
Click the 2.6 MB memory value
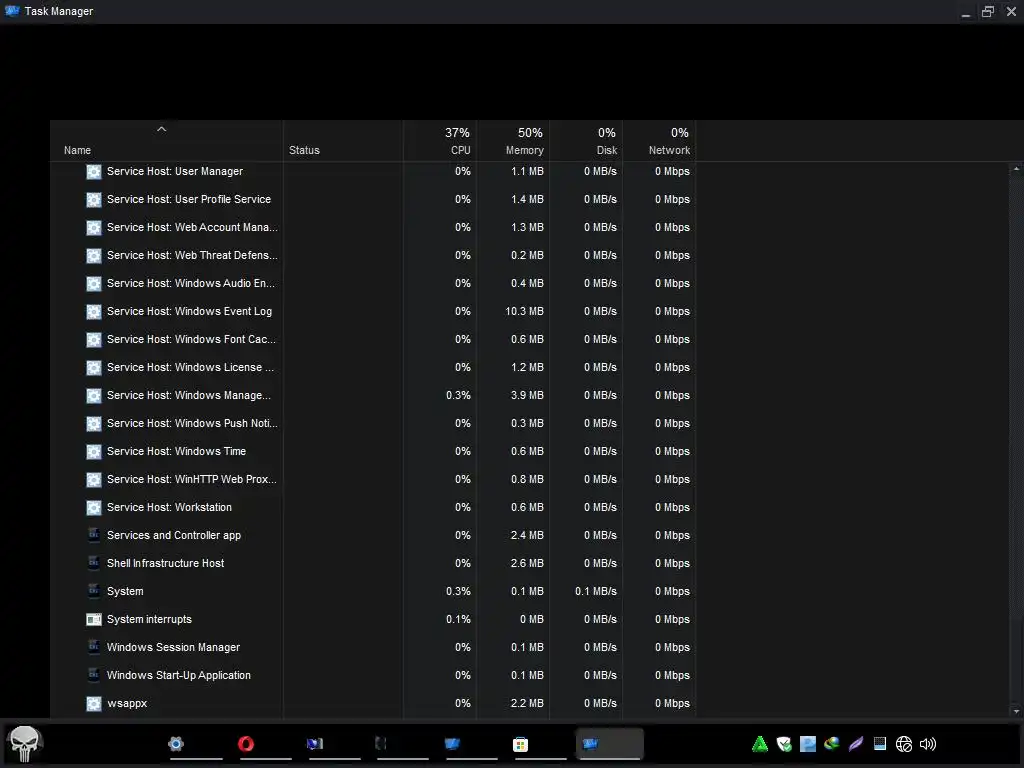527,563
